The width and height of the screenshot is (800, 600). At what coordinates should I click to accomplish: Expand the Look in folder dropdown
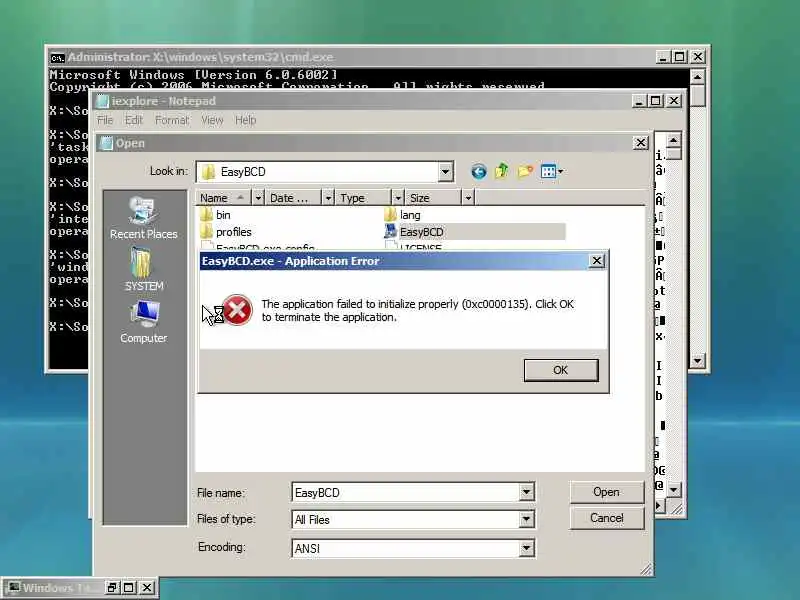coord(445,172)
